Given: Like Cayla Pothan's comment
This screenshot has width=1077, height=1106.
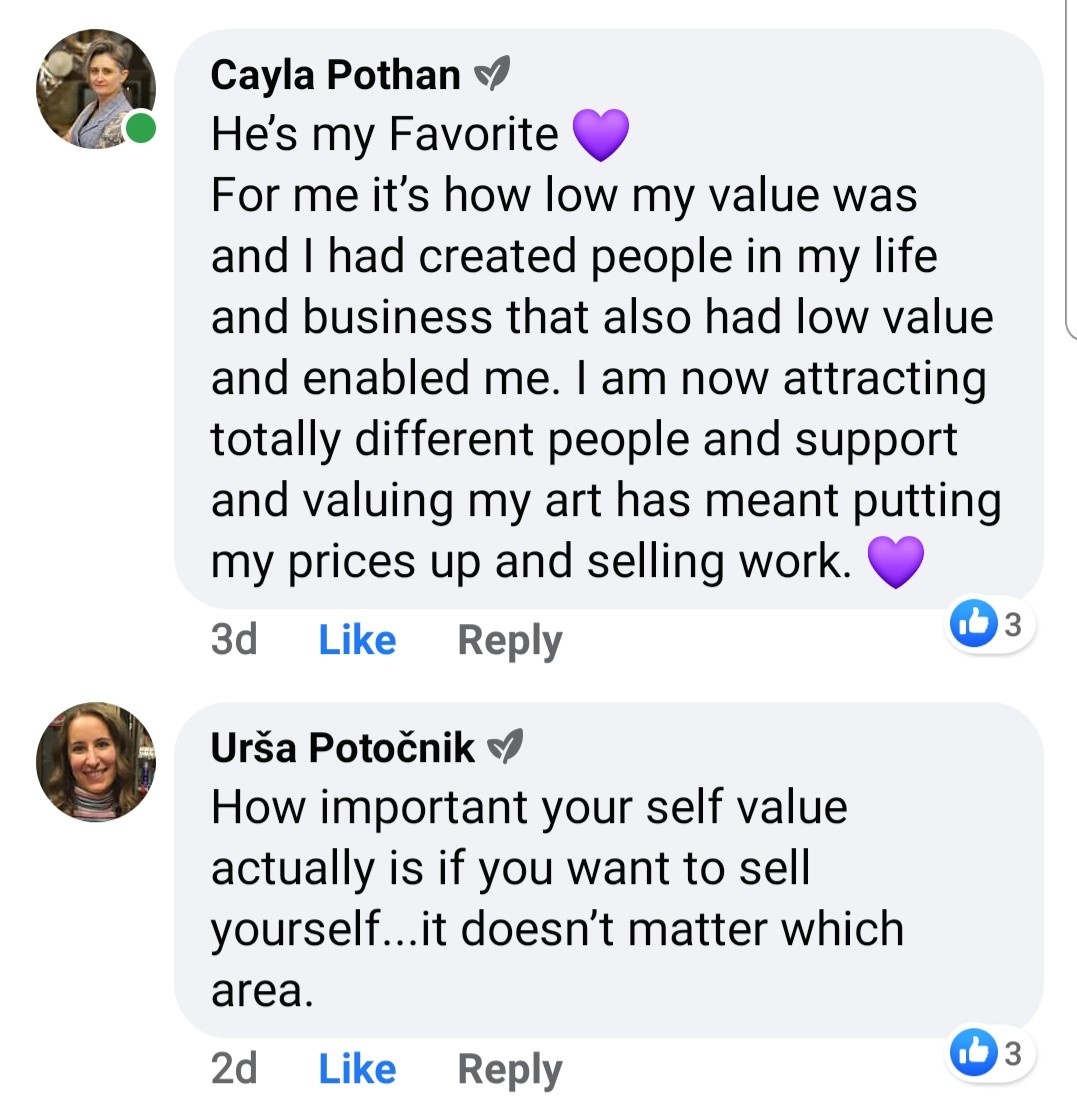Looking at the screenshot, I should [357, 640].
